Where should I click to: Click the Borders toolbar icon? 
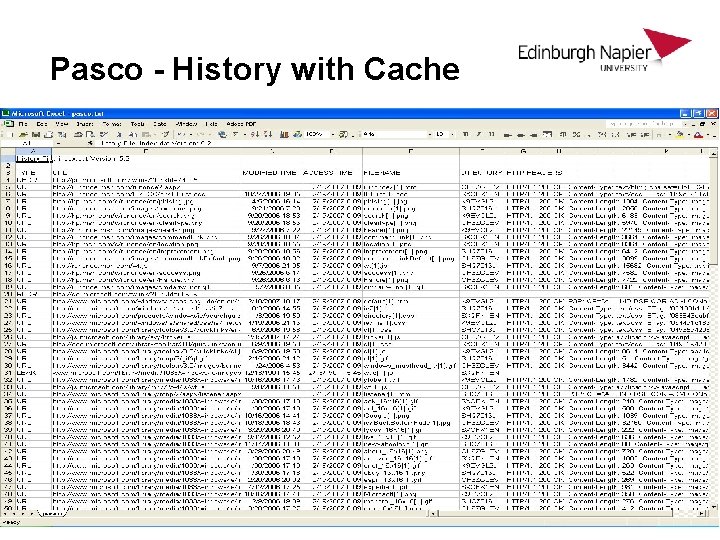click(x=659, y=135)
